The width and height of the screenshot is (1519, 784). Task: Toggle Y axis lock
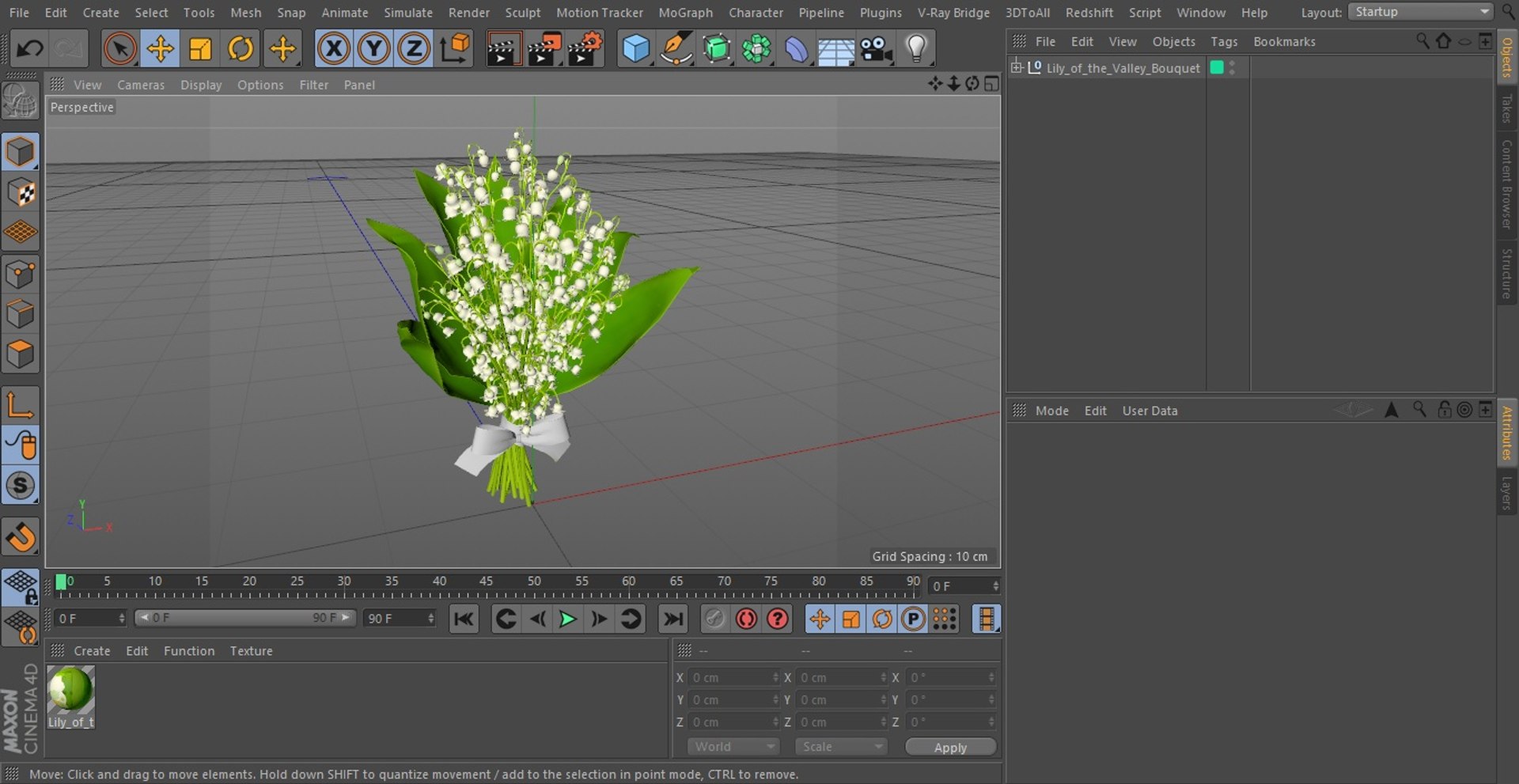pos(373,49)
